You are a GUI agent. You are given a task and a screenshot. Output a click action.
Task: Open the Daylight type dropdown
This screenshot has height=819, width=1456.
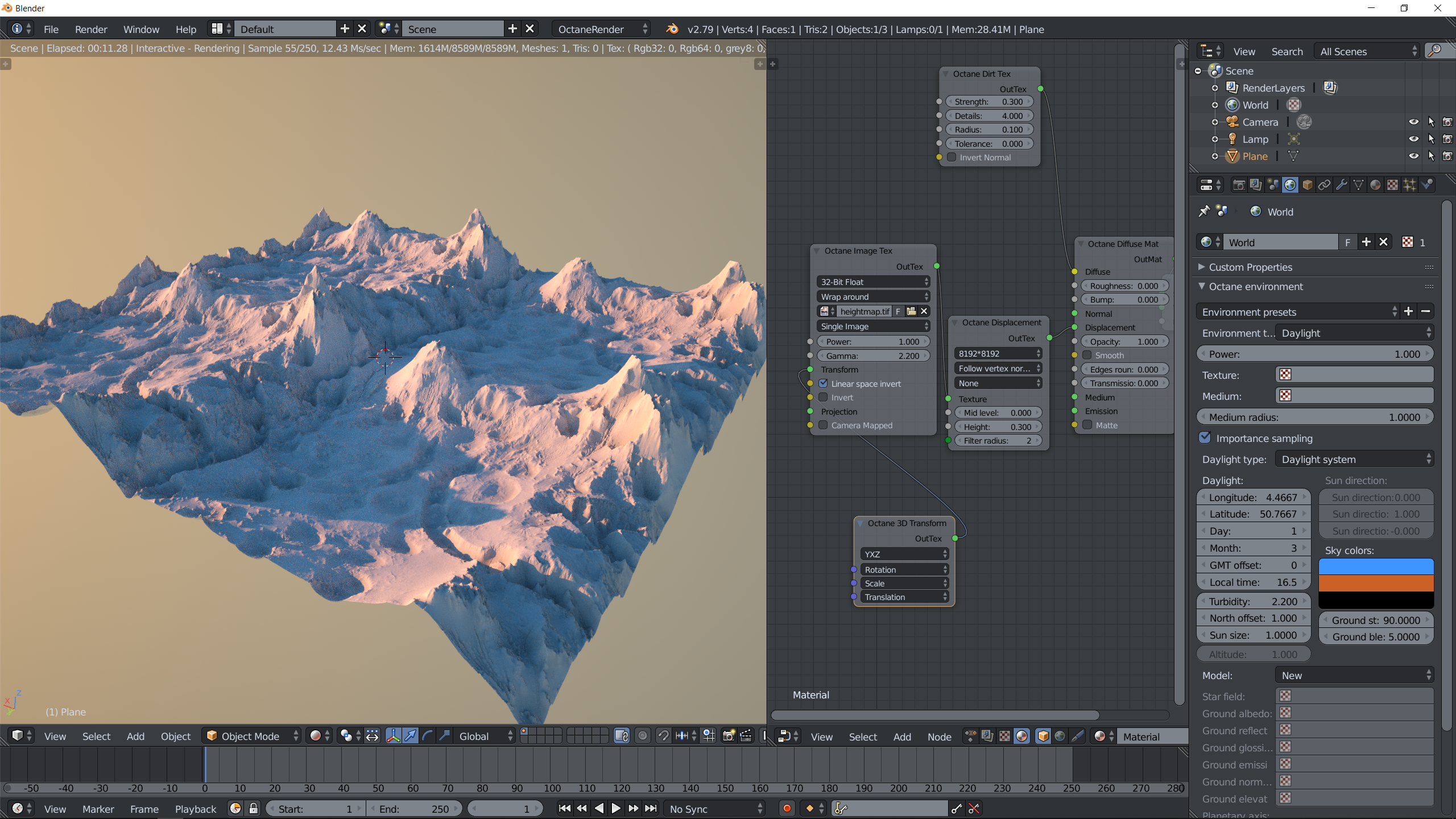click(1354, 459)
